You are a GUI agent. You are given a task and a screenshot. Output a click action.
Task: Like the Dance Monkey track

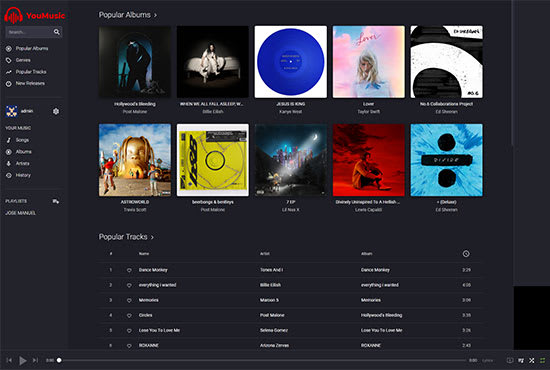pyautogui.click(x=129, y=270)
